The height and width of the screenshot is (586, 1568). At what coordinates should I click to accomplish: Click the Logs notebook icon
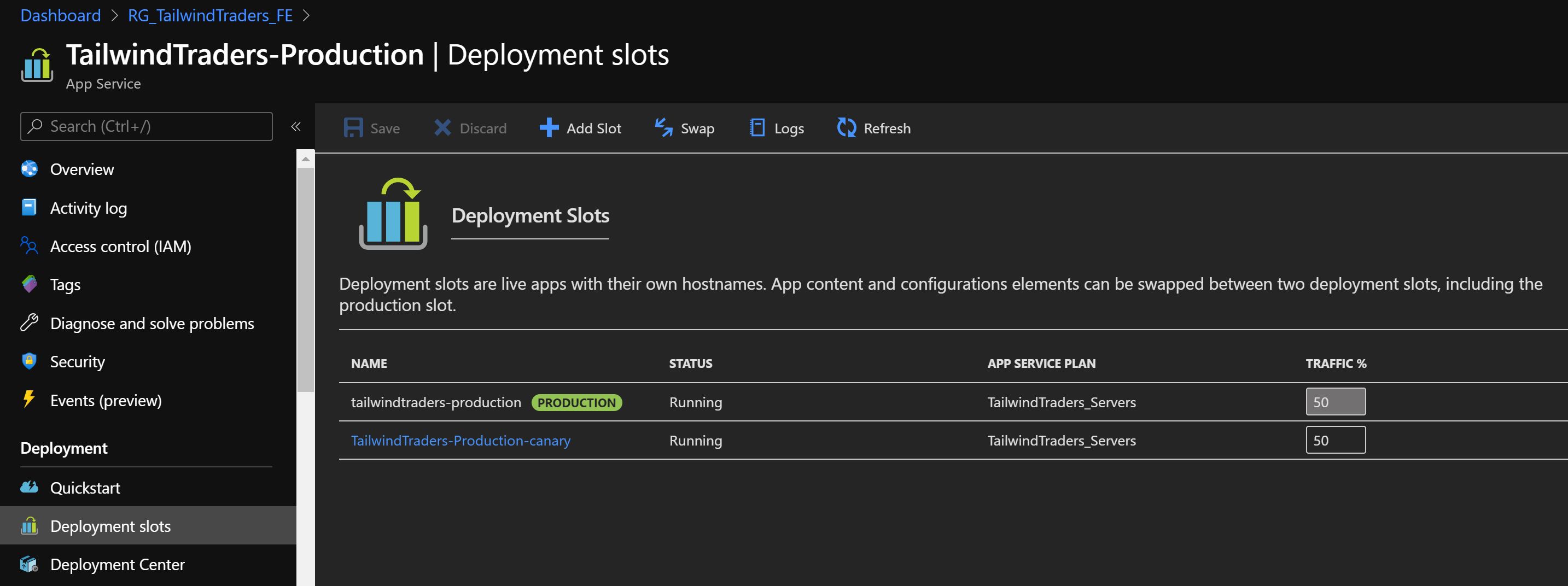(x=757, y=128)
